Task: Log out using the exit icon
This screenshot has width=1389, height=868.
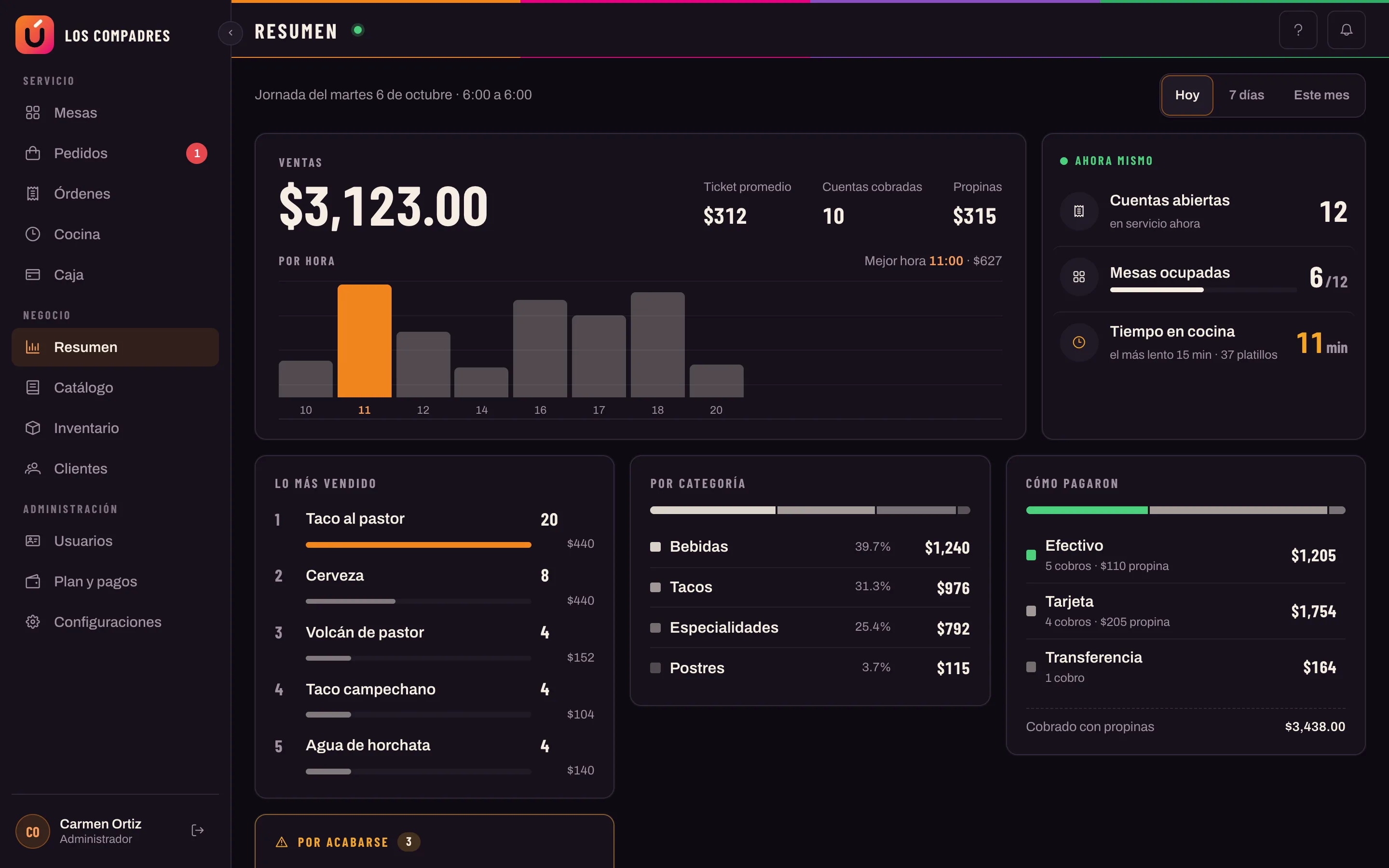Action: pyautogui.click(x=197, y=830)
